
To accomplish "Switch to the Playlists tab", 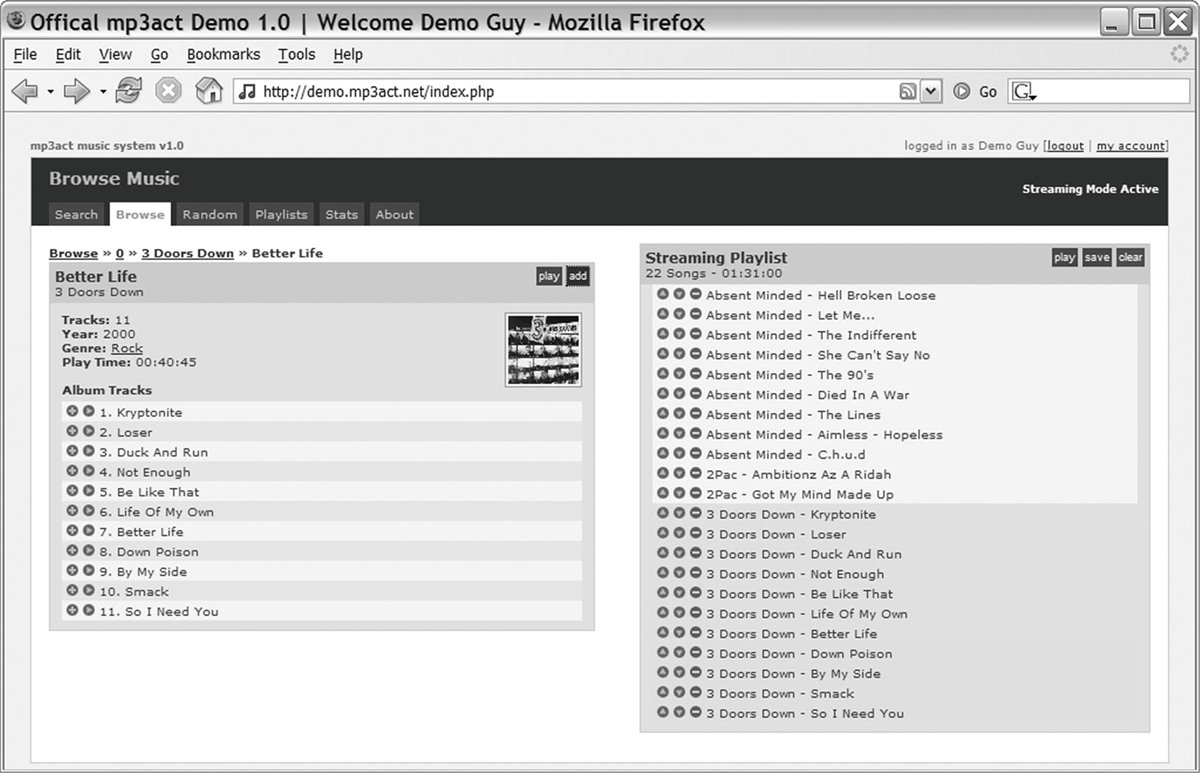I will click(x=281, y=214).
